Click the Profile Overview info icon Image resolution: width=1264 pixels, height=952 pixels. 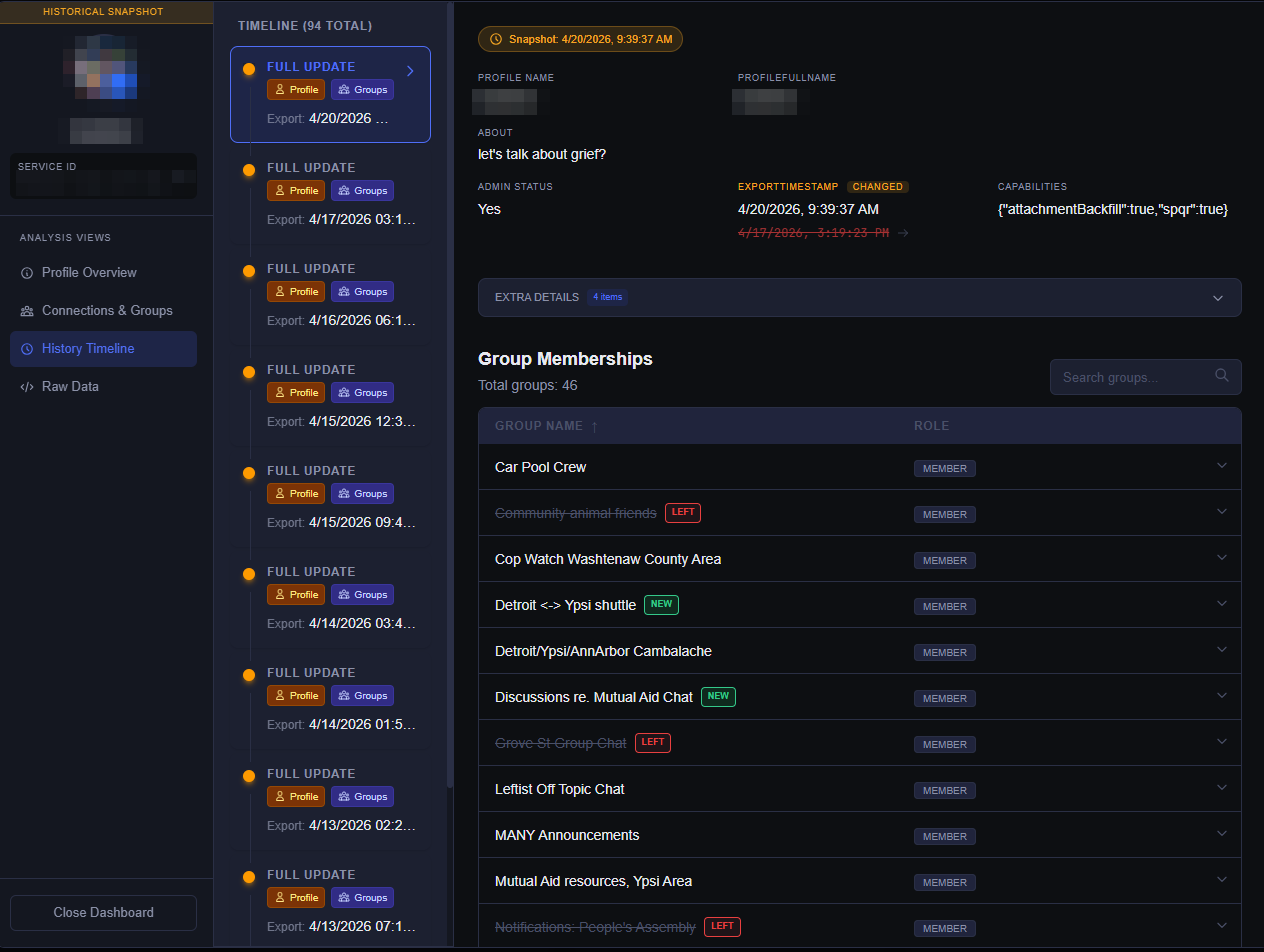pos(27,273)
